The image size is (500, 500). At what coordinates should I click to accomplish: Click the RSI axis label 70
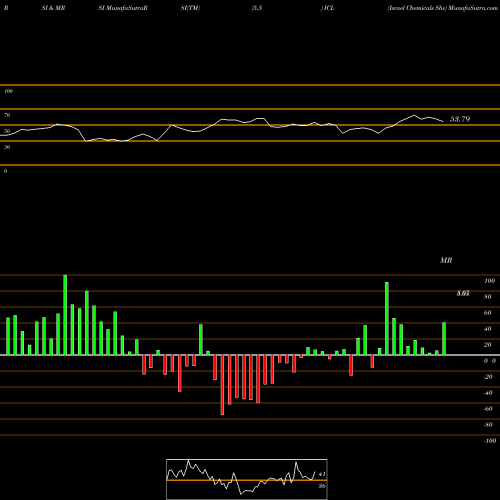pyautogui.click(x=7, y=115)
